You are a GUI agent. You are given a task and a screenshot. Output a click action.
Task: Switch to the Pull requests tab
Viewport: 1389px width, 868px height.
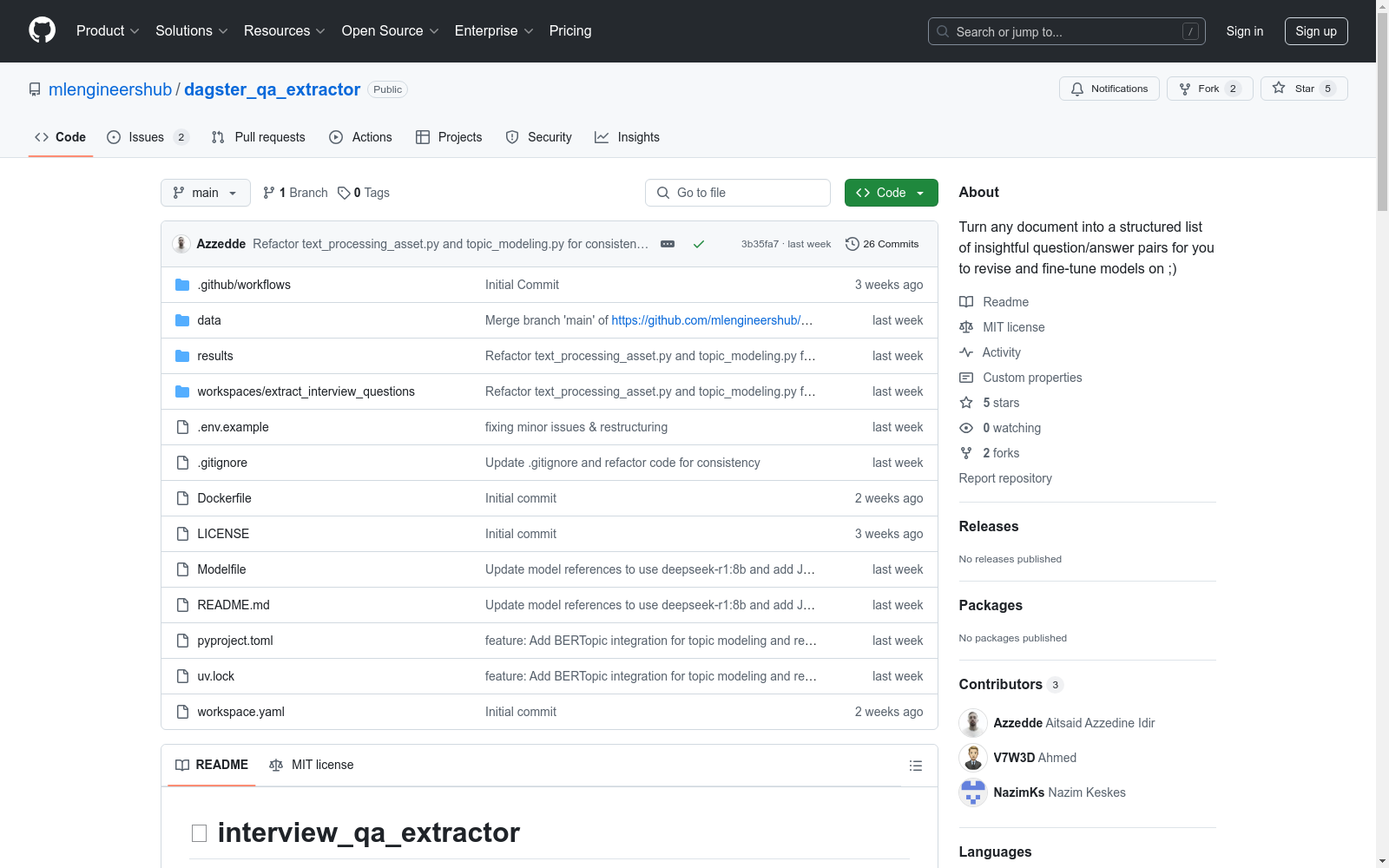click(x=259, y=137)
